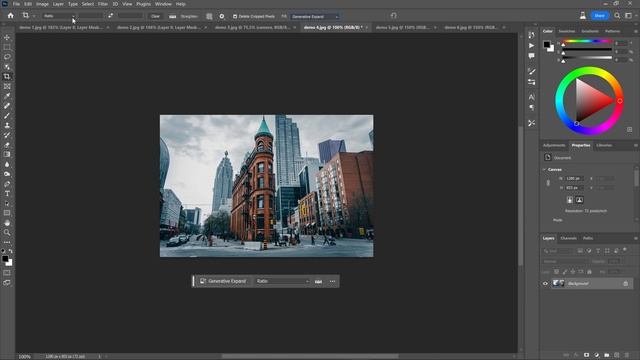Open crop overlay options grid icon

pos(209,16)
